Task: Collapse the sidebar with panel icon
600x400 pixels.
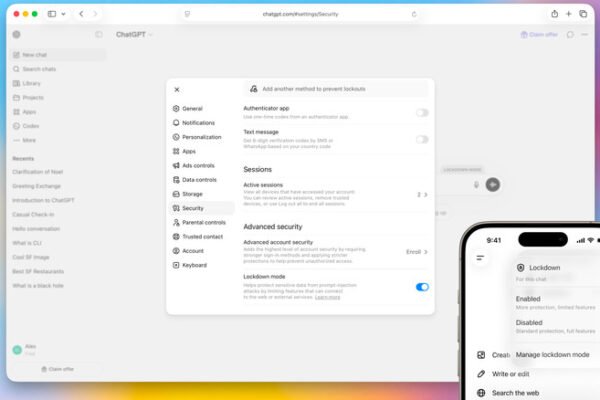Action: [99, 34]
